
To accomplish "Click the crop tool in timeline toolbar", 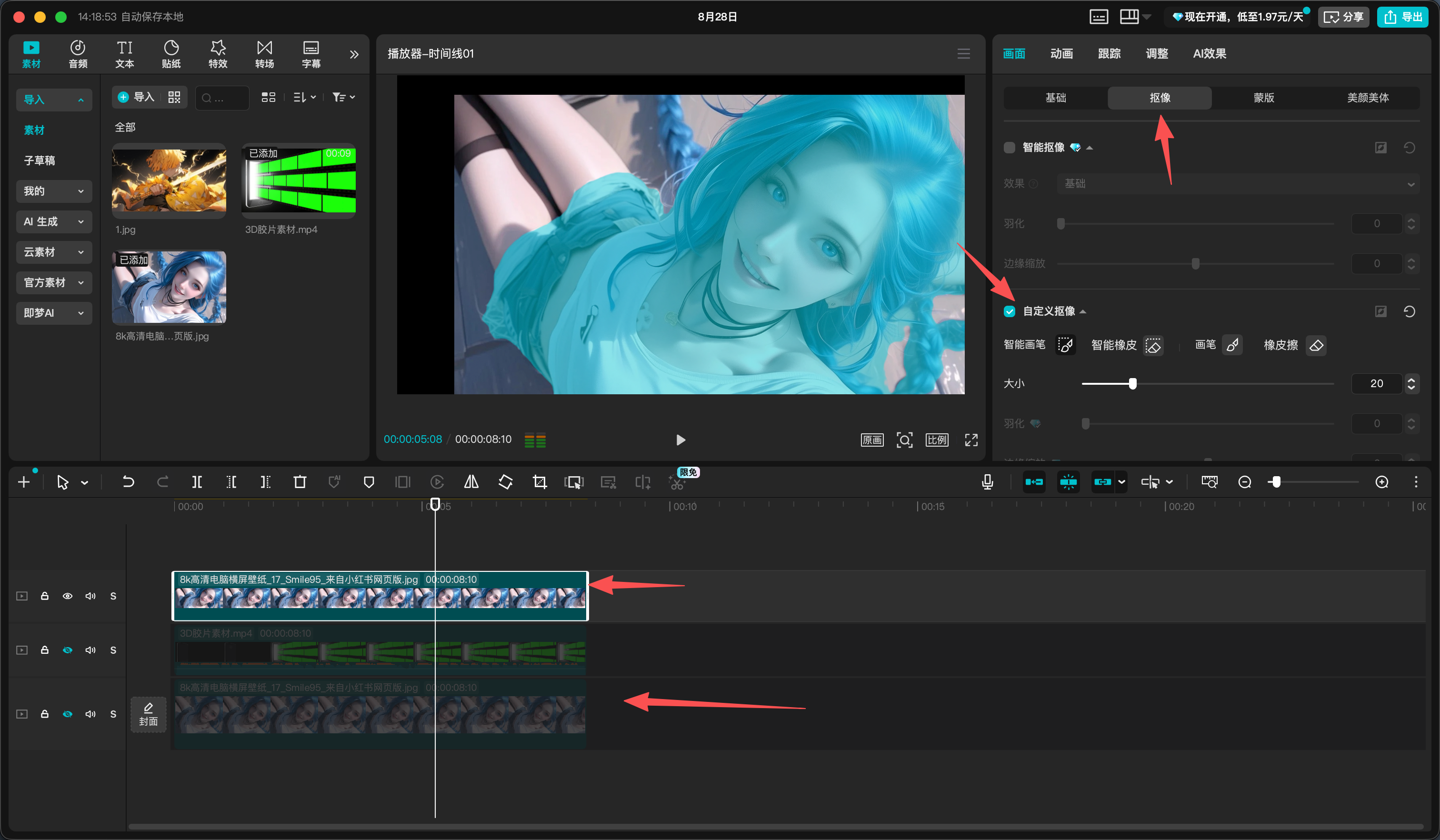I will (540, 482).
